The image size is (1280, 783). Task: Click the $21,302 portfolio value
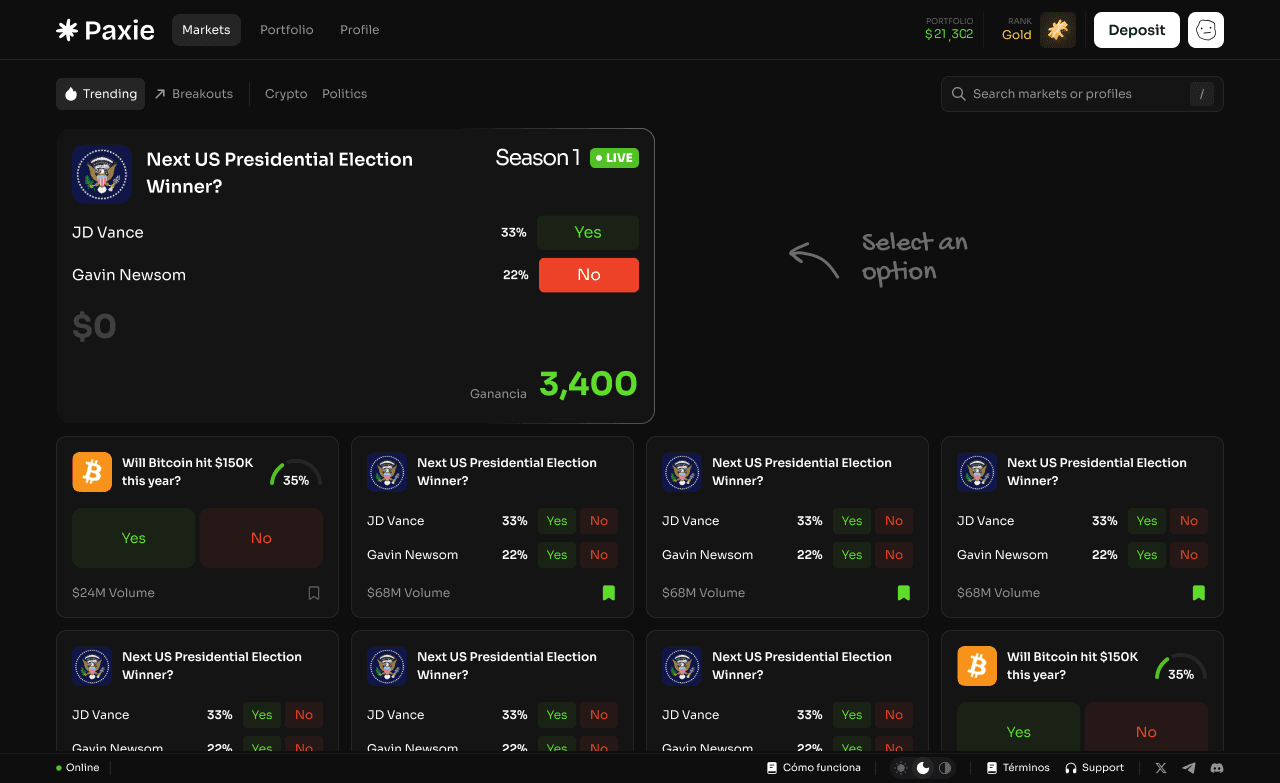949,34
